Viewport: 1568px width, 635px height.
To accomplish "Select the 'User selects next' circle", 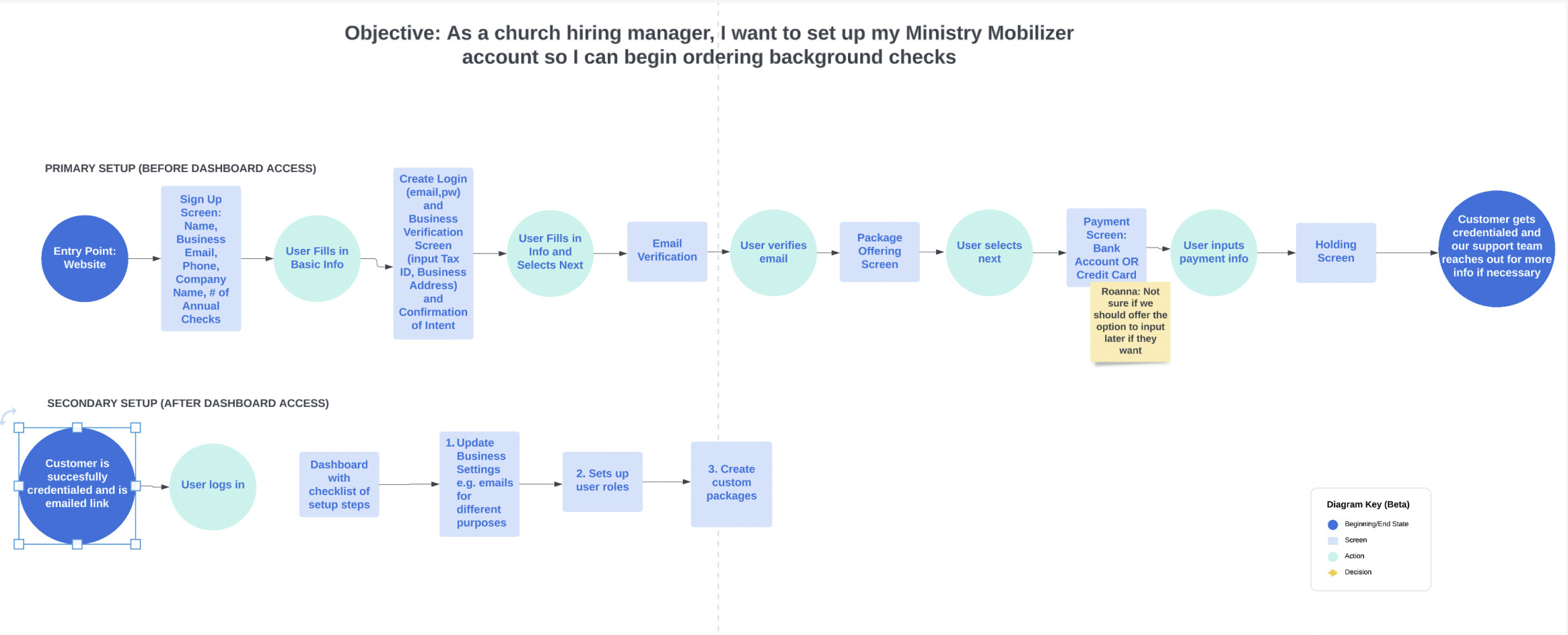I will (989, 253).
